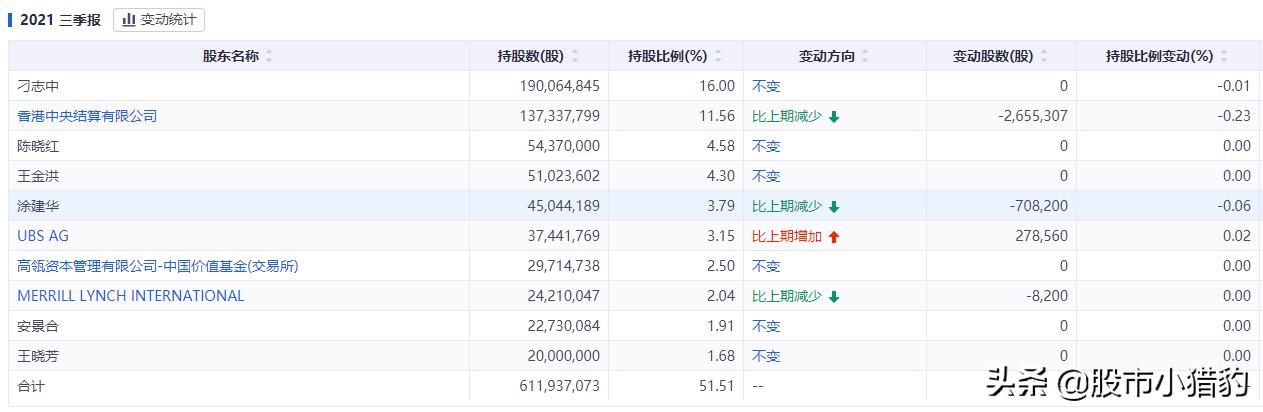Sort by 持股数(股) column arrows
This screenshot has height=412, width=1263.
(x=574, y=56)
